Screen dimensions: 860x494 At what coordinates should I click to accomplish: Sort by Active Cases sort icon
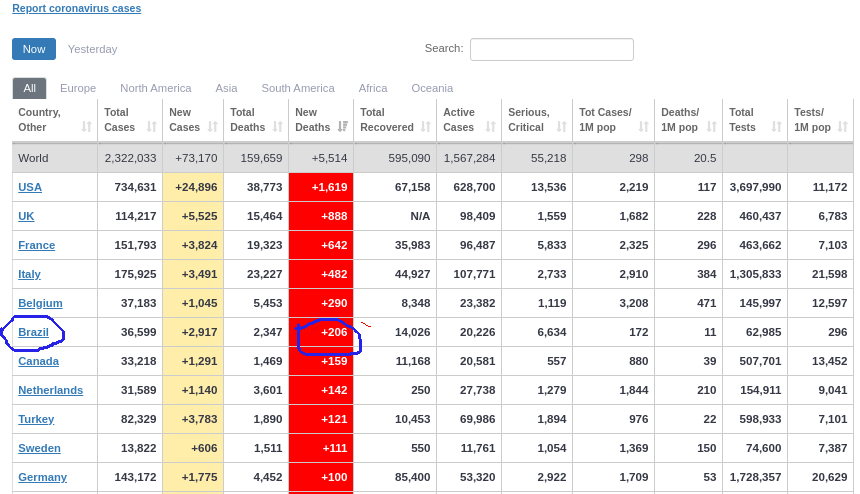490,127
